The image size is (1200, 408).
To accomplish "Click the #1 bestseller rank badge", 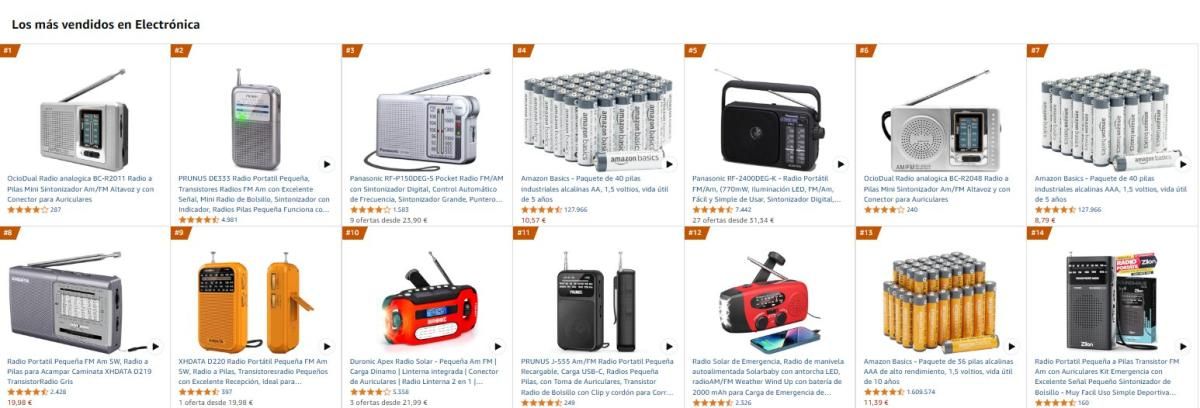I will point(8,50).
